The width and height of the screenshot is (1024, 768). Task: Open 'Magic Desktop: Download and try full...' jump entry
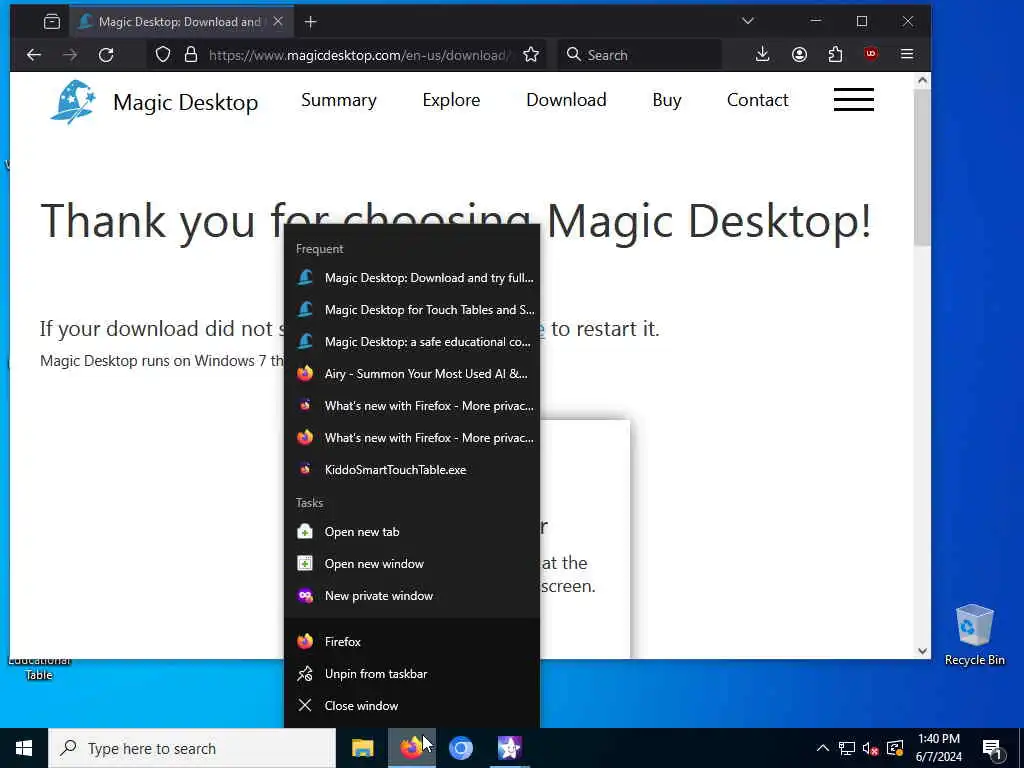point(412,278)
